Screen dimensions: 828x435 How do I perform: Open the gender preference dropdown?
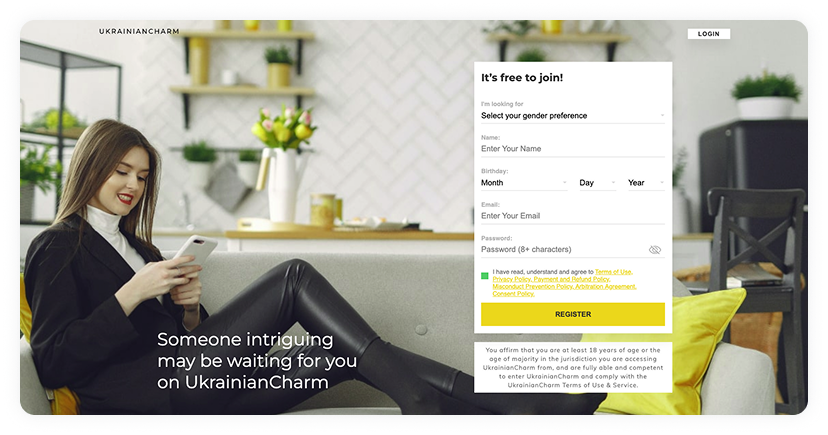572,116
